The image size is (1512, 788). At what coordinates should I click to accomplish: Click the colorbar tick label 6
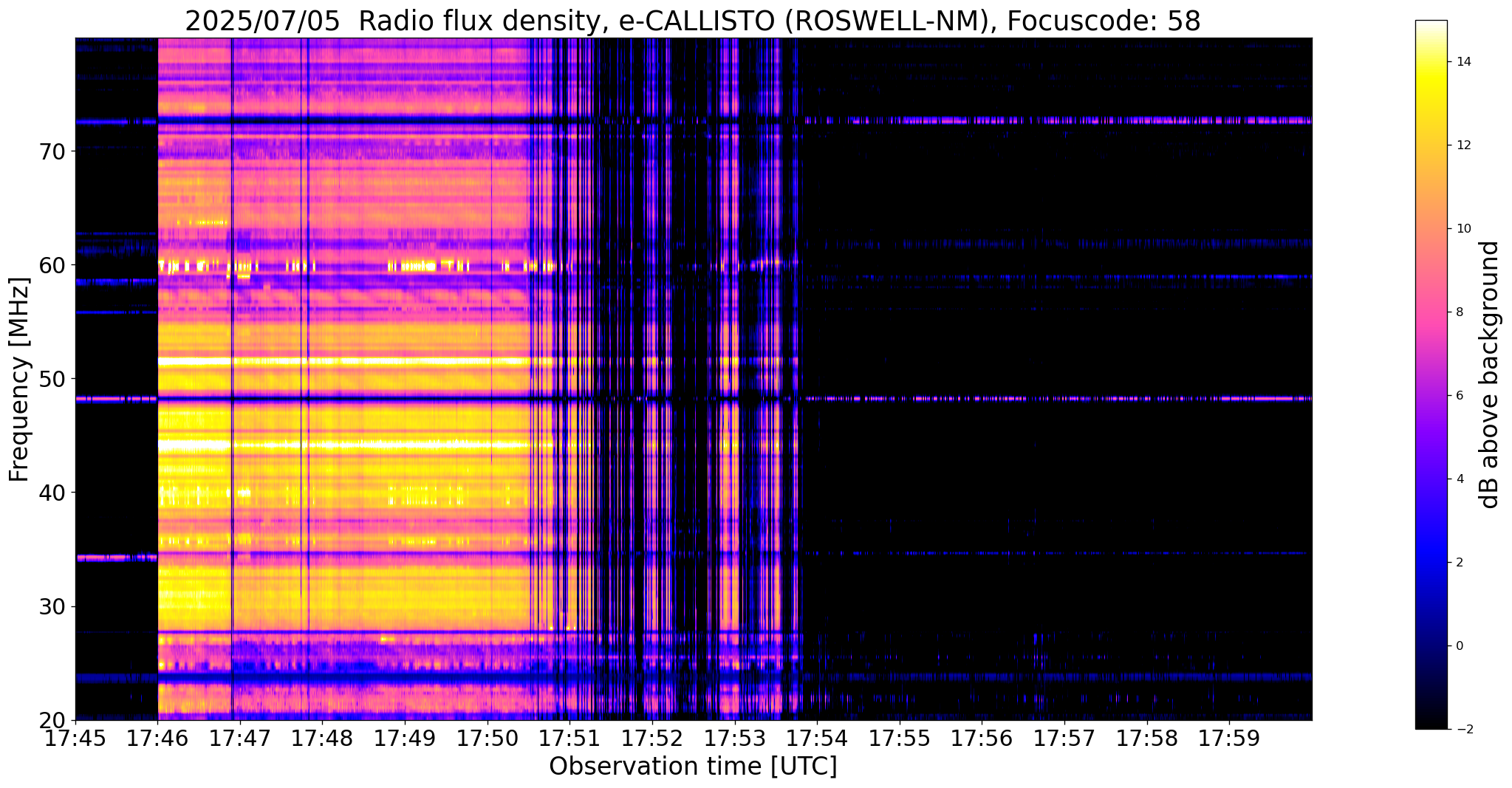(1459, 396)
